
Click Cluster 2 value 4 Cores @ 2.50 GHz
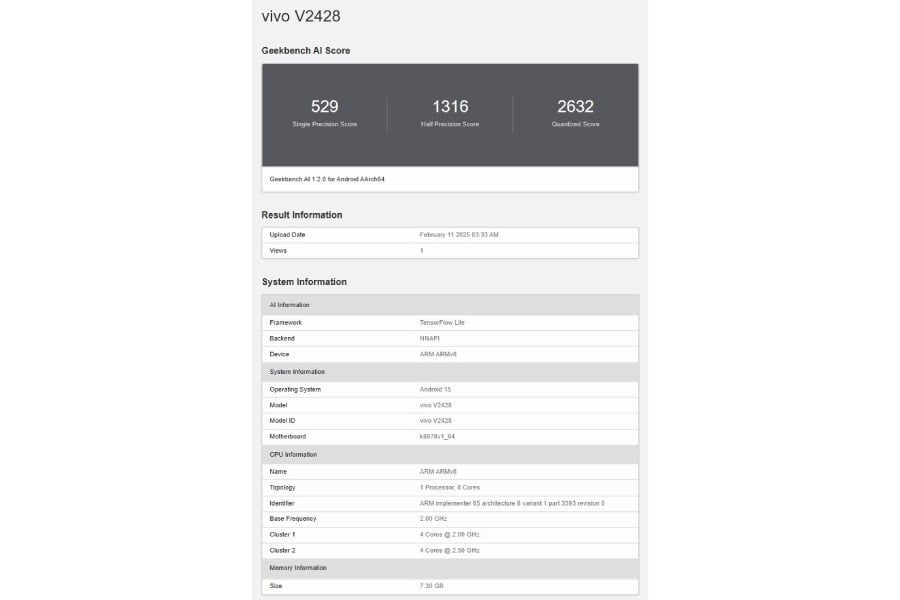[x=449, y=550]
